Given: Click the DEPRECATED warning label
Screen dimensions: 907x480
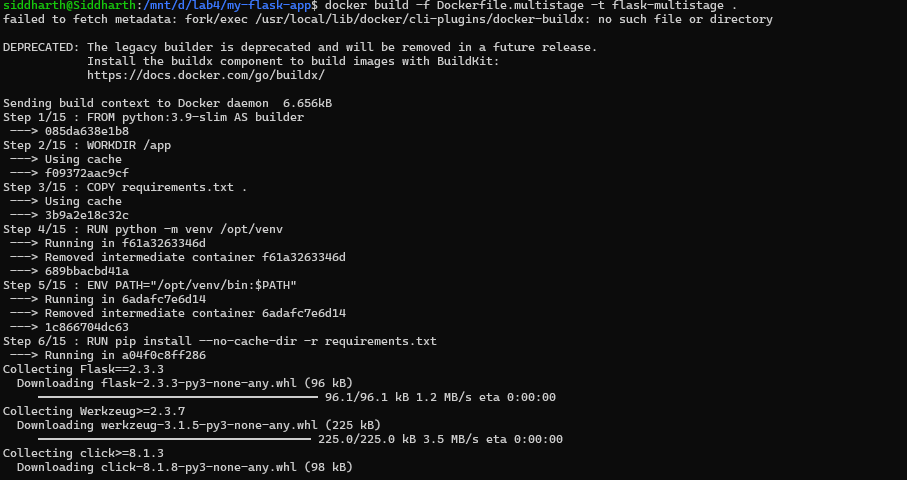Looking at the screenshot, I should click(x=41, y=47).
